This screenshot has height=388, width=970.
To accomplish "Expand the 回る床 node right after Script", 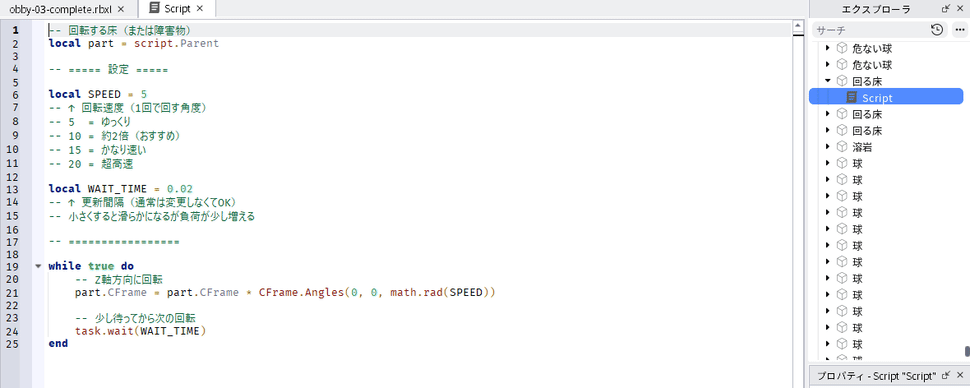I will [x=828, y=114].
